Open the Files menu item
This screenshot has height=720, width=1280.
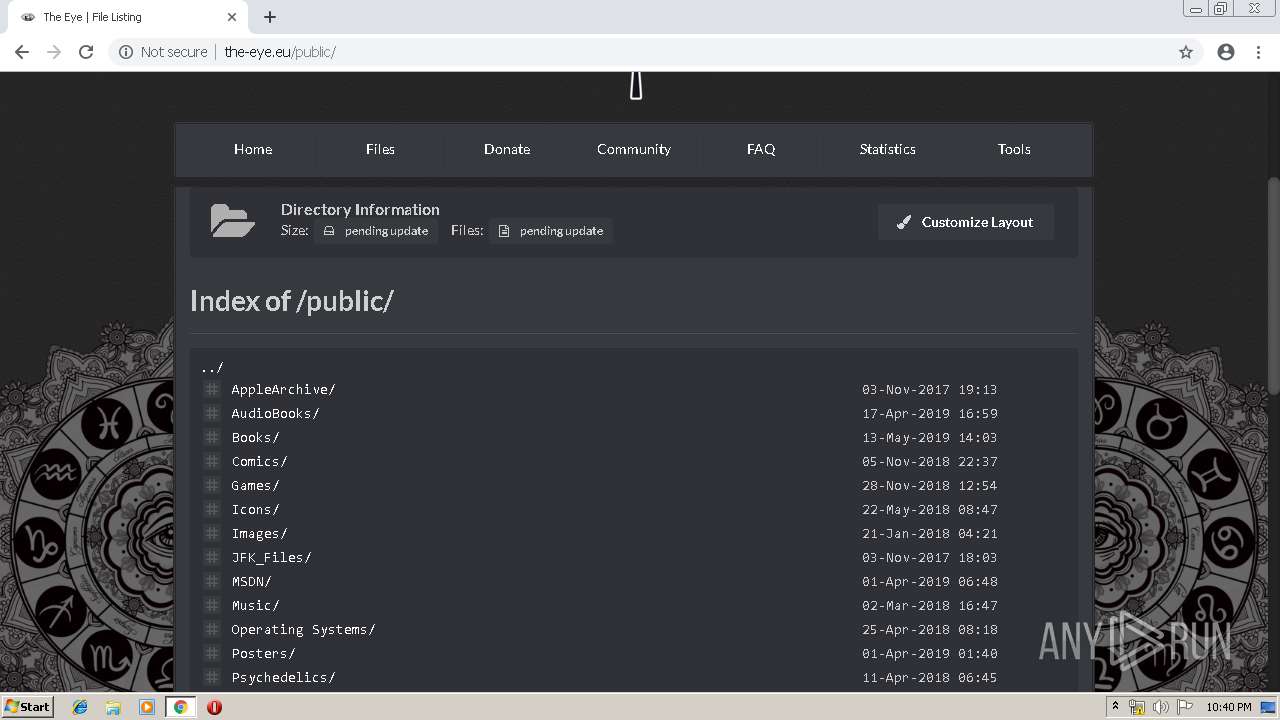point(380,149)
